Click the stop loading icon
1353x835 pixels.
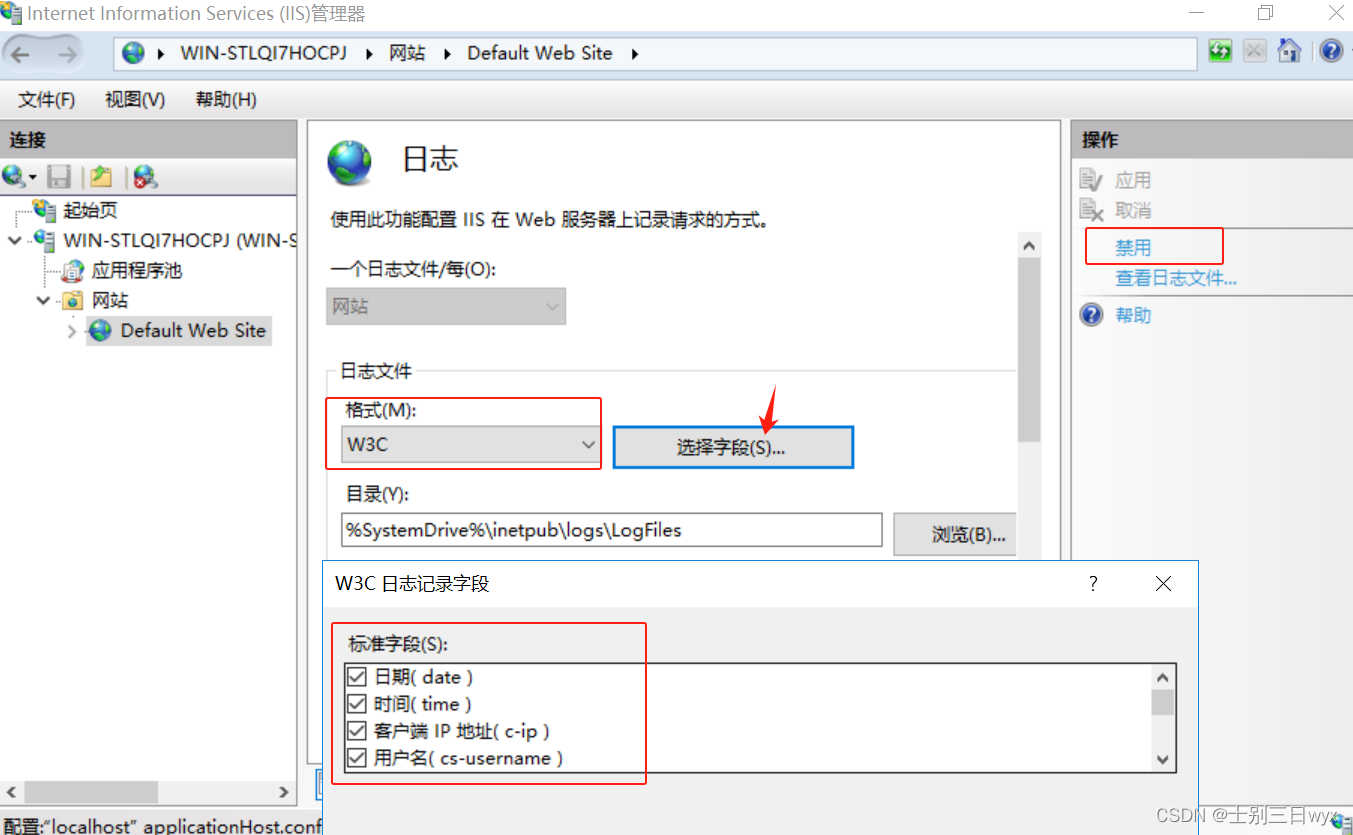coord(1255,51)
